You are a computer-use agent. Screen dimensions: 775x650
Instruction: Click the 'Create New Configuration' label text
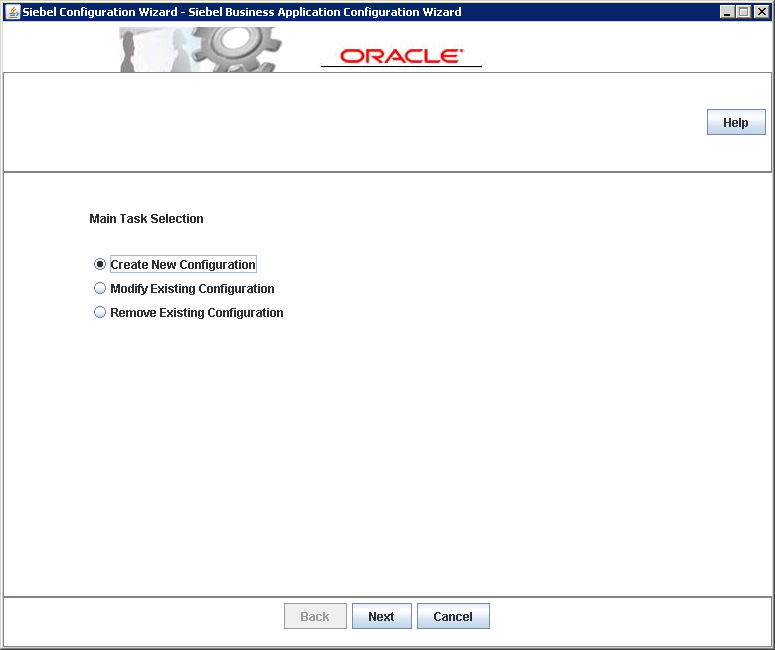pyautogui.click(x=183, y=265)
